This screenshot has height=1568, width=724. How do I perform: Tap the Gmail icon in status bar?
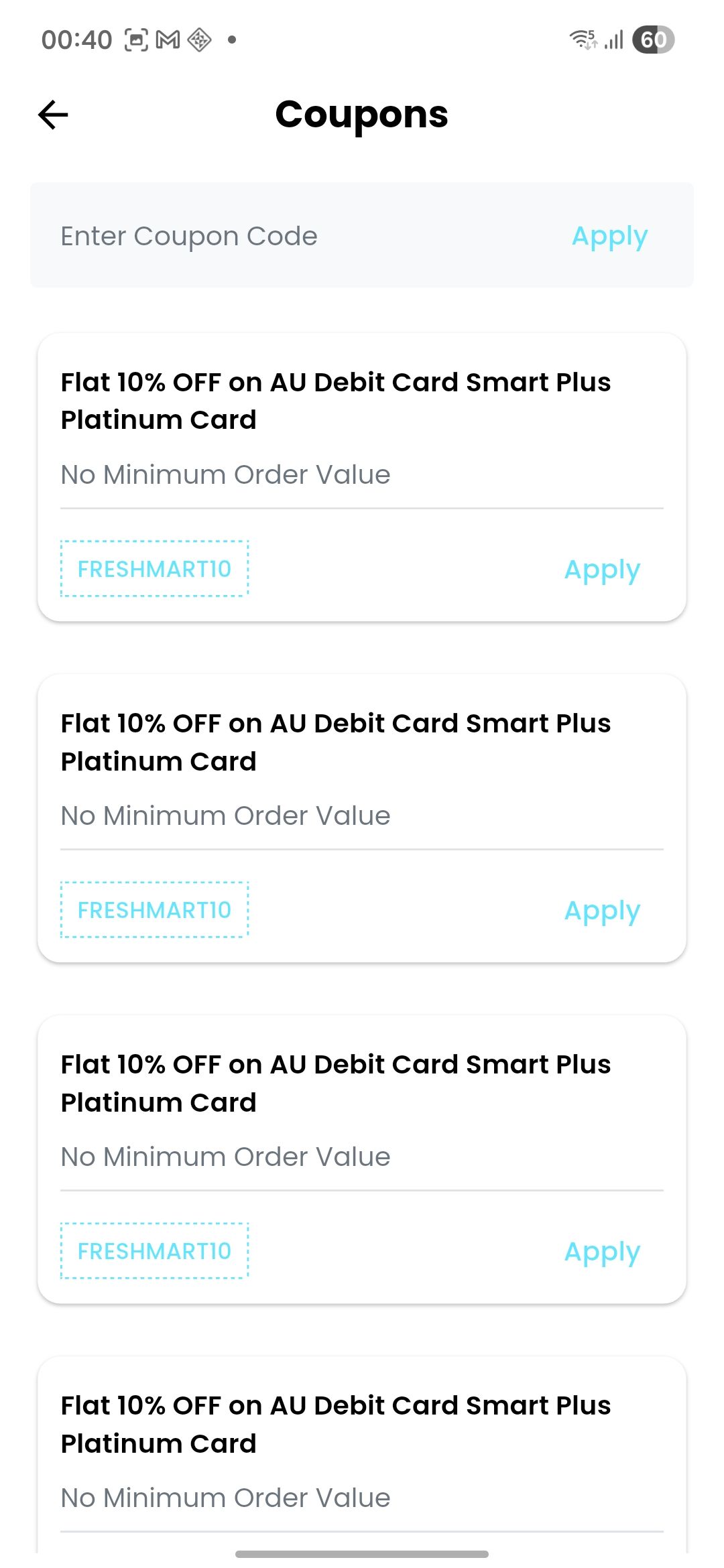tap(168, 40)
